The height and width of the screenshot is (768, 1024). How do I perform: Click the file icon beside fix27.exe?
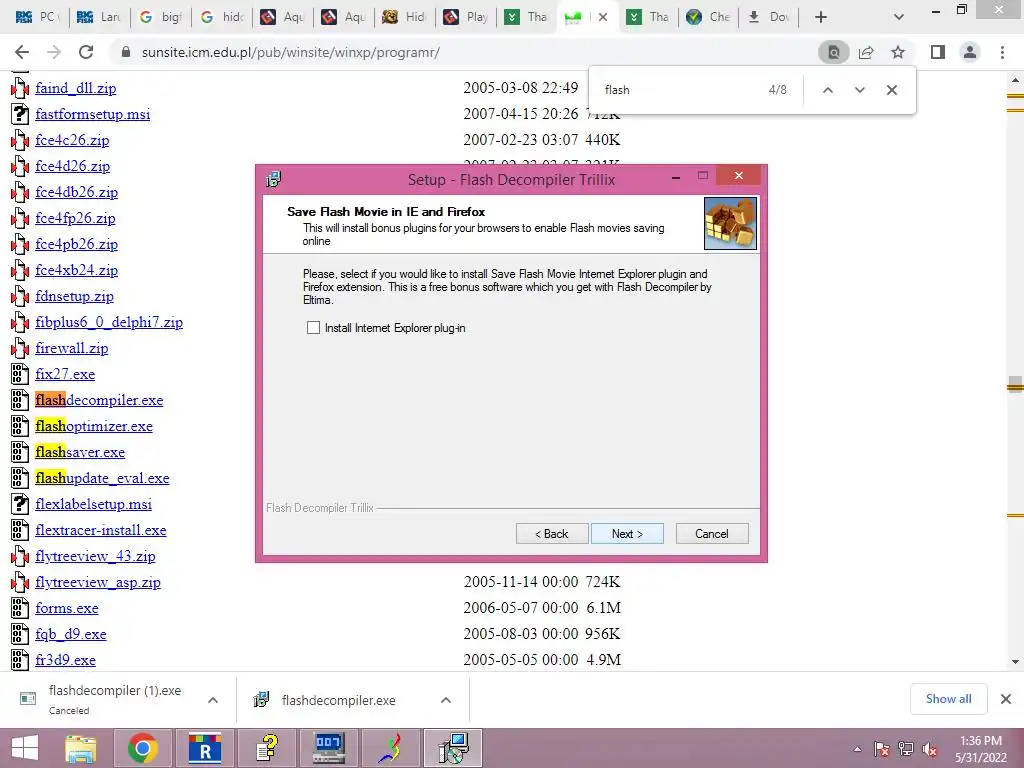coord(20,374)
